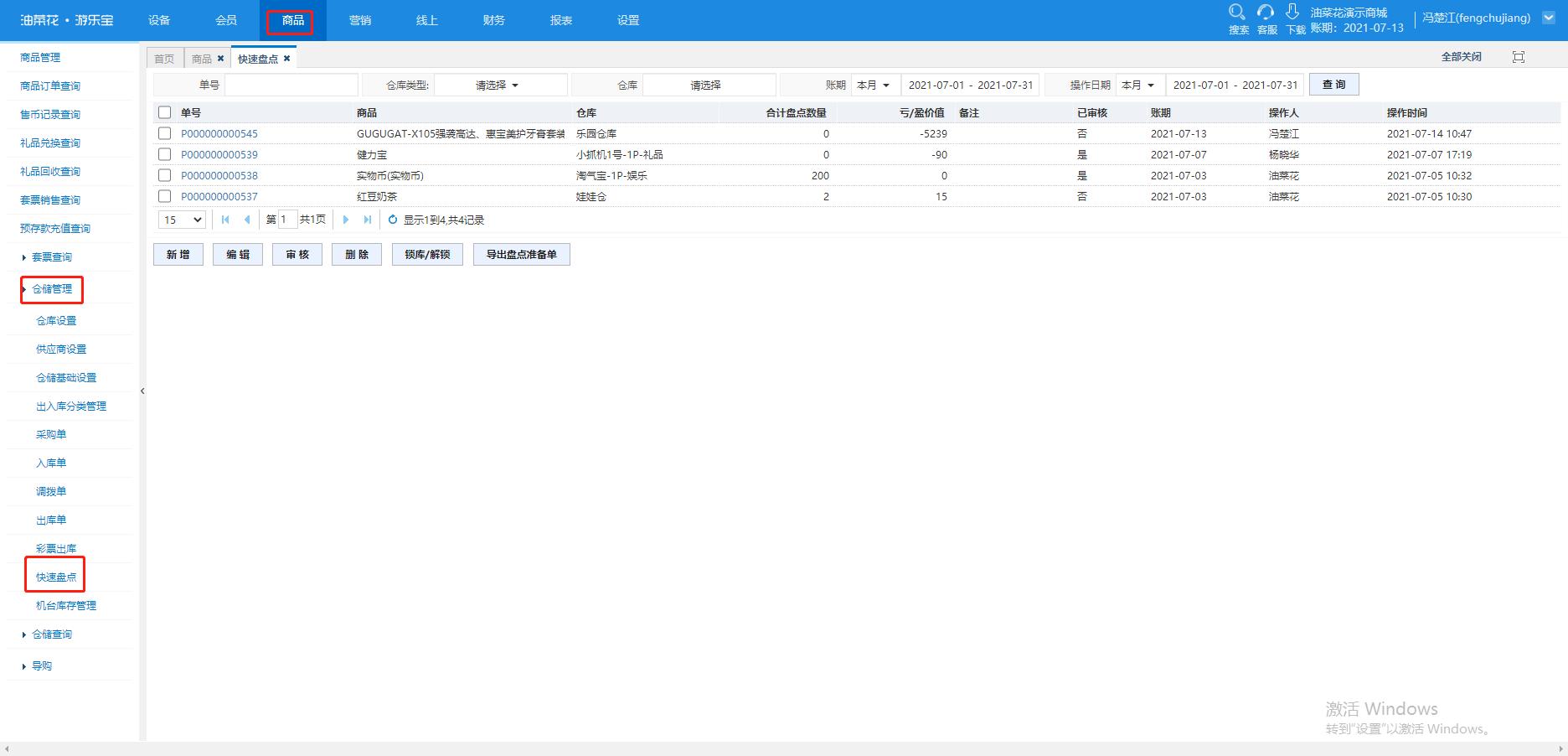Viewport: 1568px width, 756px height.
Task: Open 报表 top menu
Action: coord(561,20)
